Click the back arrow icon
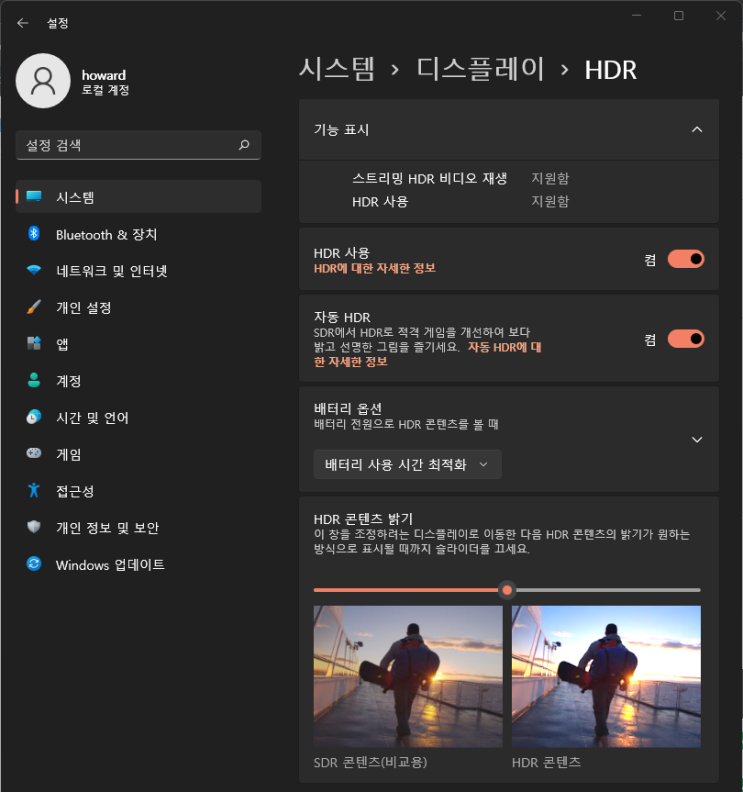 23,23
